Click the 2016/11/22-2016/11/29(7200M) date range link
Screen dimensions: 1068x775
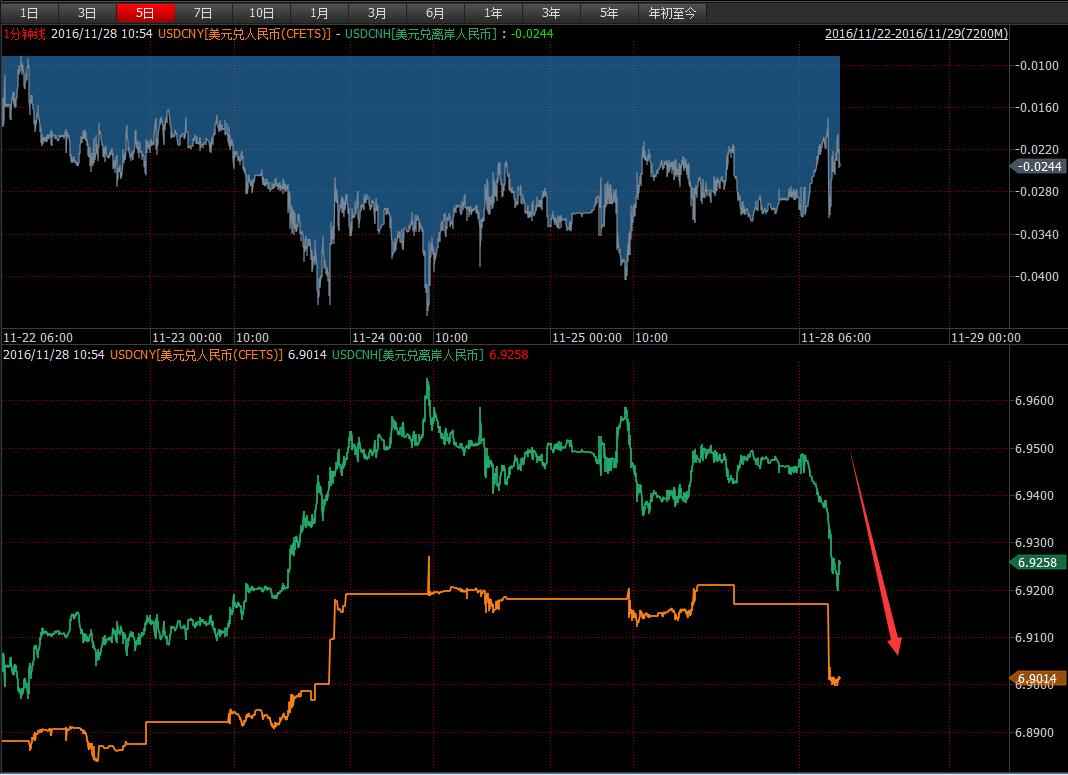(916, 34)
